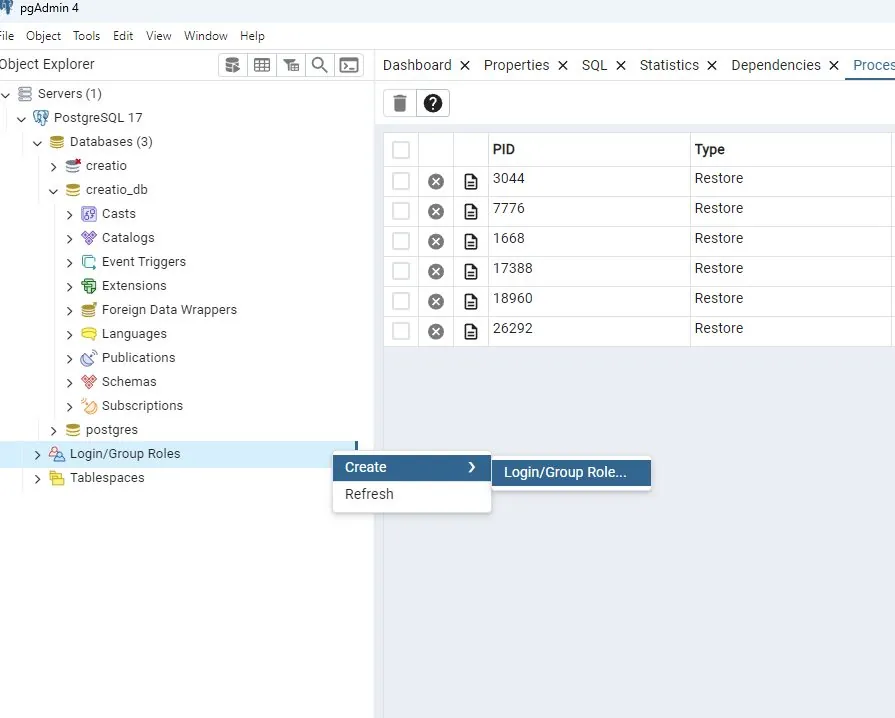The width and height of the screenshot is (895, 718).
Task: Switch to the Dashboard tab
Action: pyautogui.click(x=417, y=65)
